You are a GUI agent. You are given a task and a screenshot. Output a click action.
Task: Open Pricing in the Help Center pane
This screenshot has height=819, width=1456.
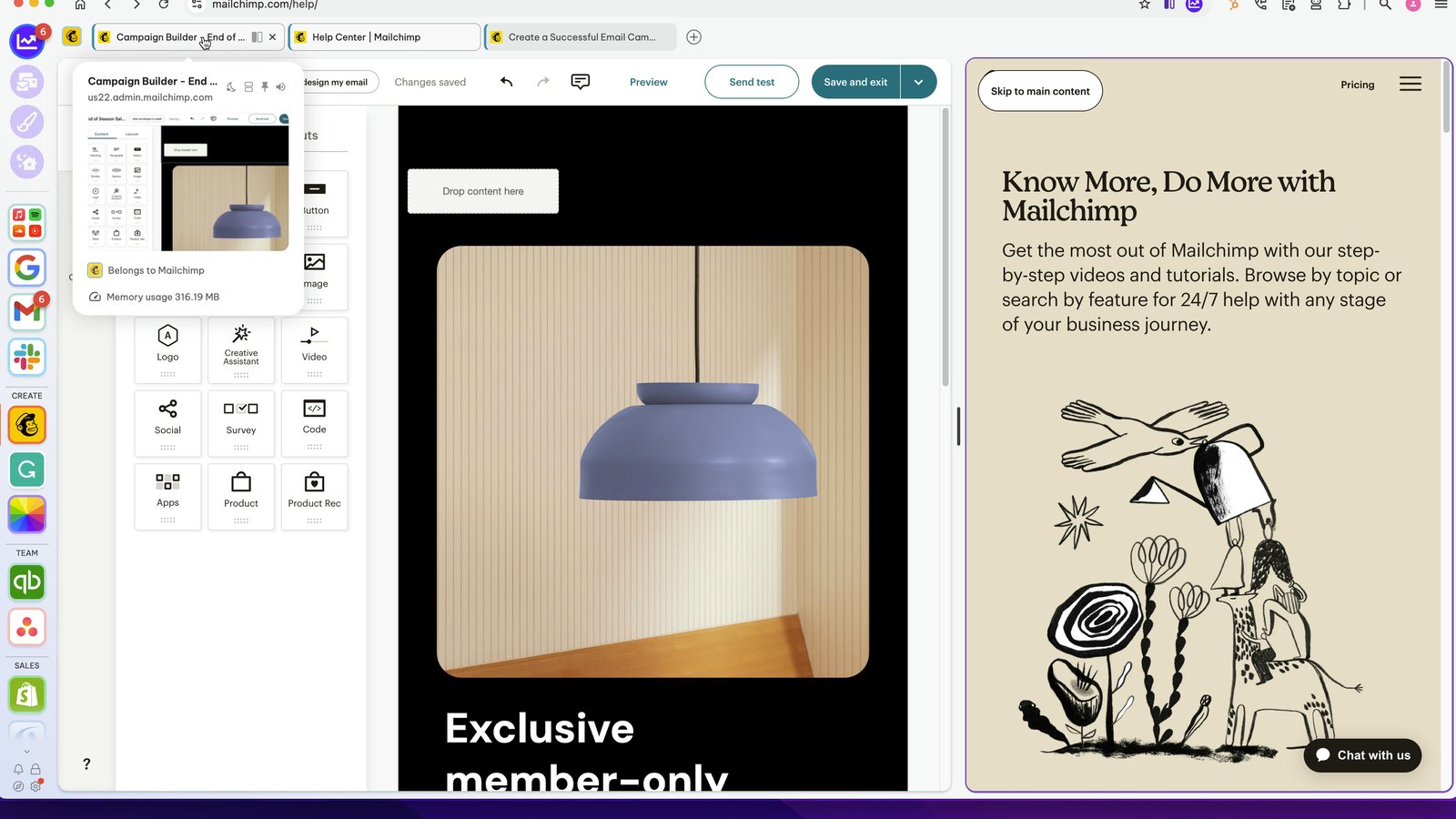tap(1358, 85)
